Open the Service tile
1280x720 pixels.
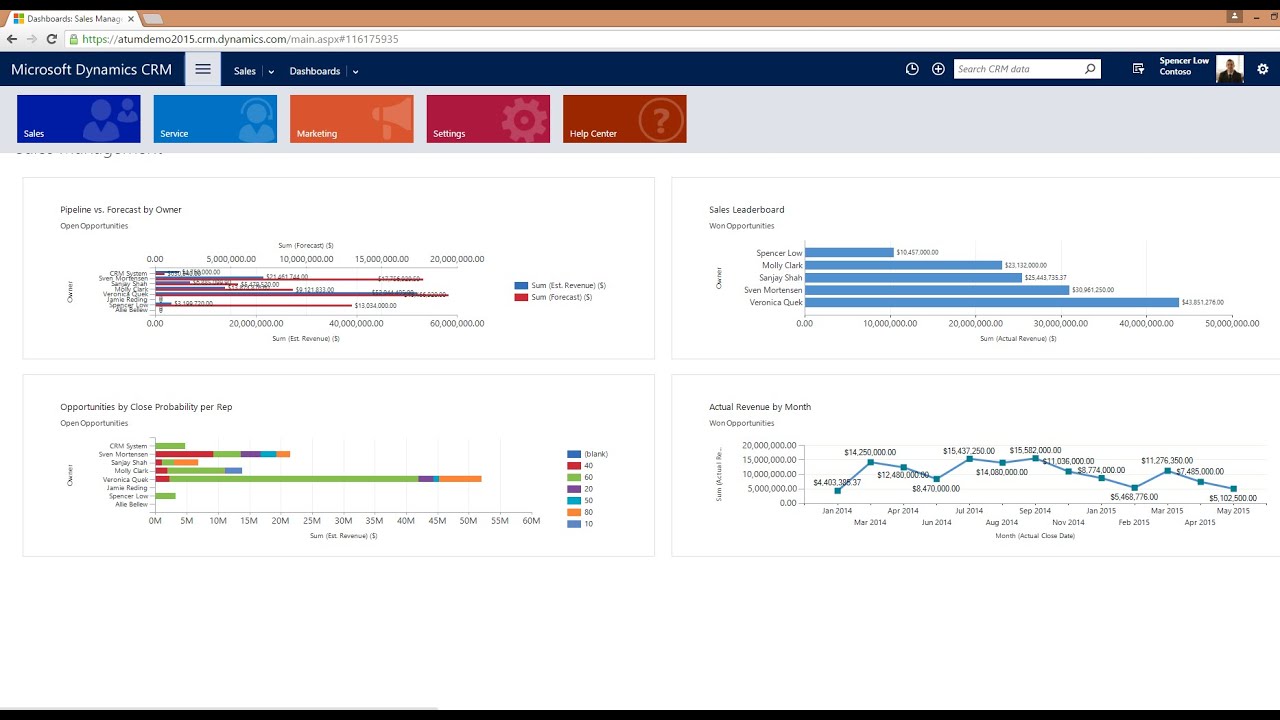pyautogui.click(x=215, y=119)
